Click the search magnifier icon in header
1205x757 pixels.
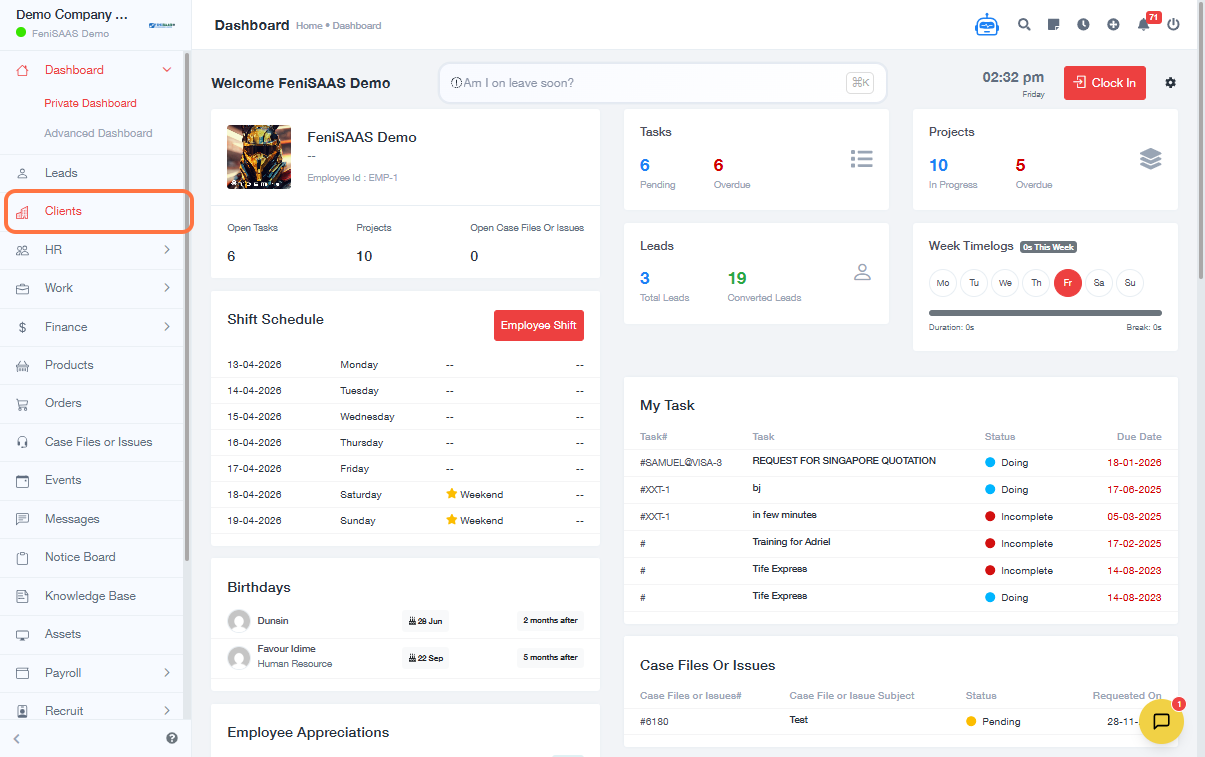1024,25
